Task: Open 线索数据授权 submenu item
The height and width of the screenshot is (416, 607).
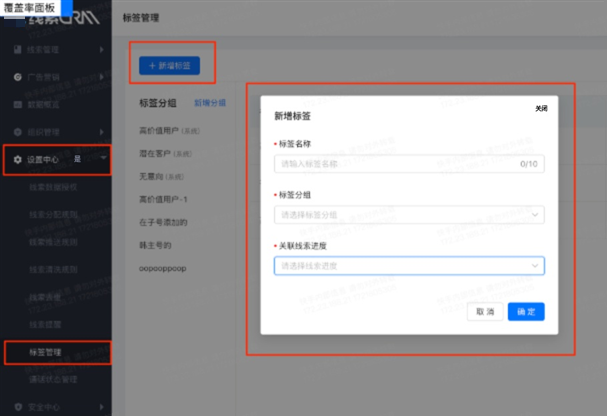Action: pos(53,187)
